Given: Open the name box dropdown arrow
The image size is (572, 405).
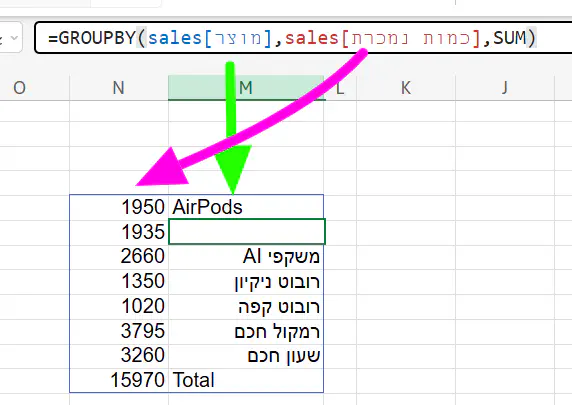Looking at the screenshot, I should 14,38.
